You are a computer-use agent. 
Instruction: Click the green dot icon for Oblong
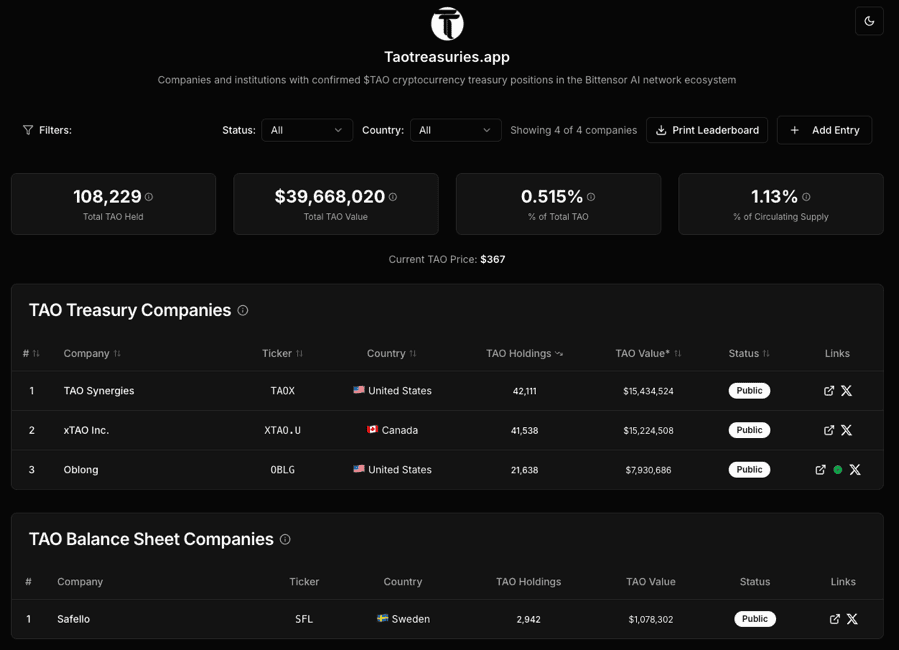[x=838, y=470]
